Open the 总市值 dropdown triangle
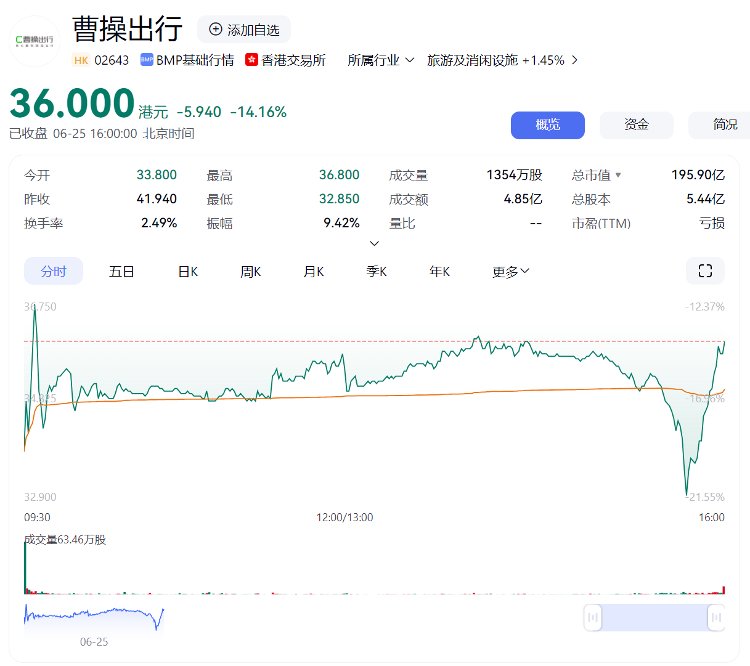The image size is (750, 666). [618, 175]
